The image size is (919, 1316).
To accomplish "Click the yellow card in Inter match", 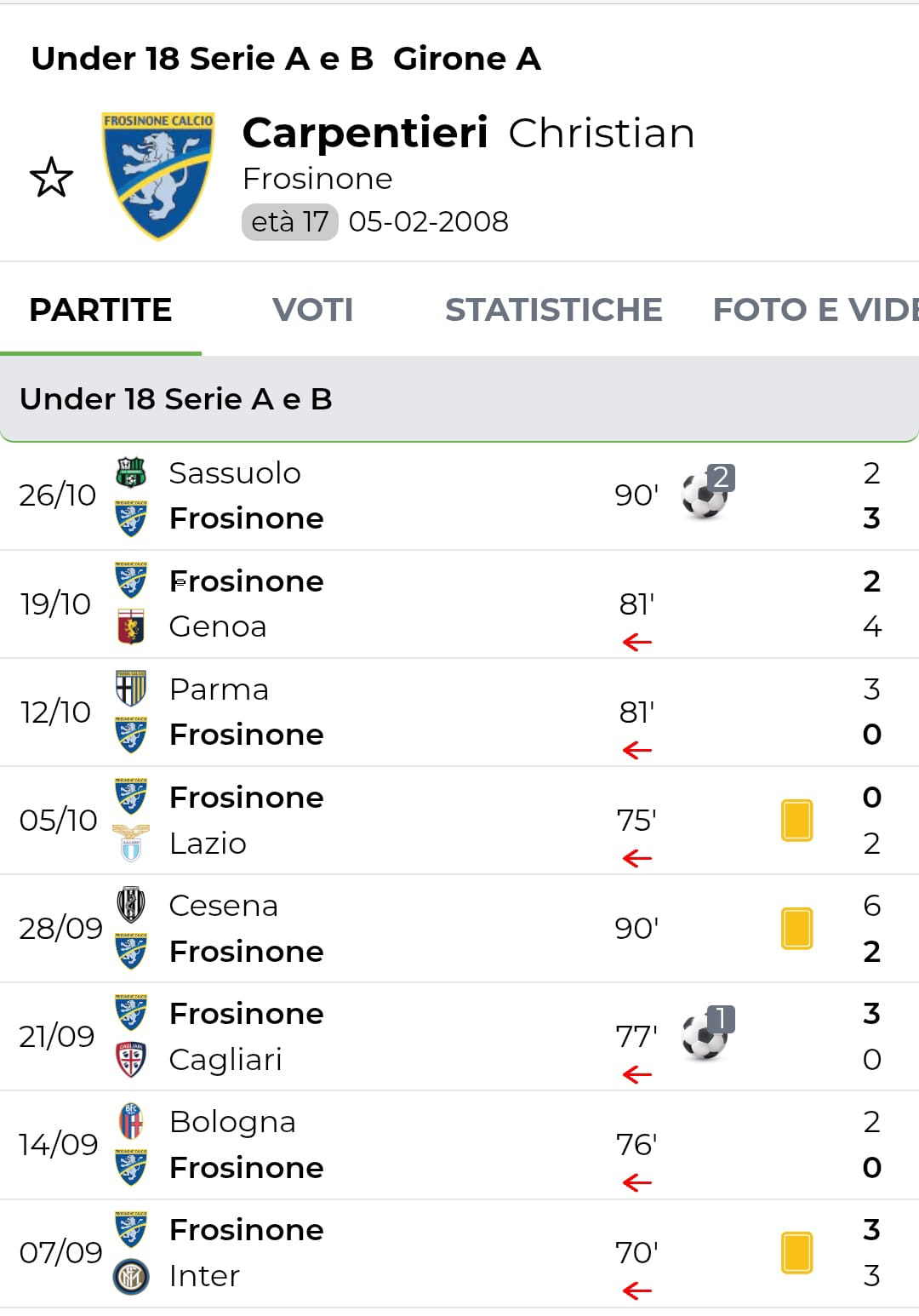I will 796,1253.
